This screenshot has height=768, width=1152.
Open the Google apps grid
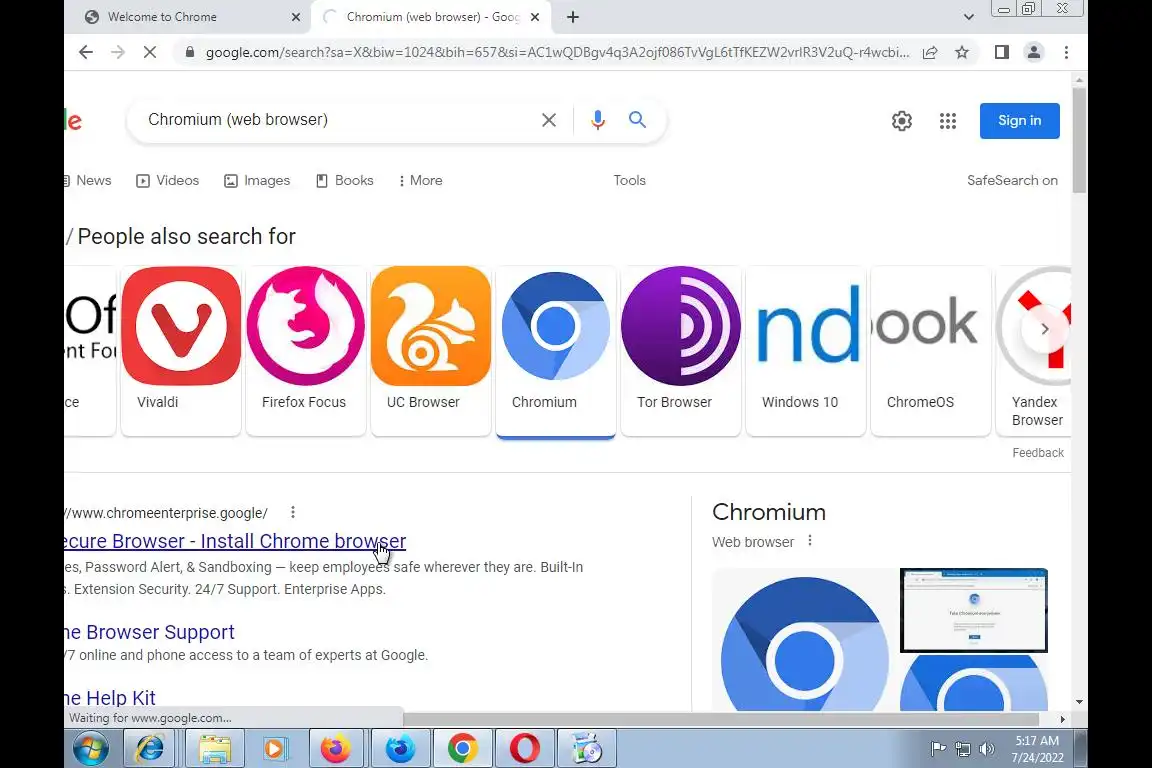point(948,121)
